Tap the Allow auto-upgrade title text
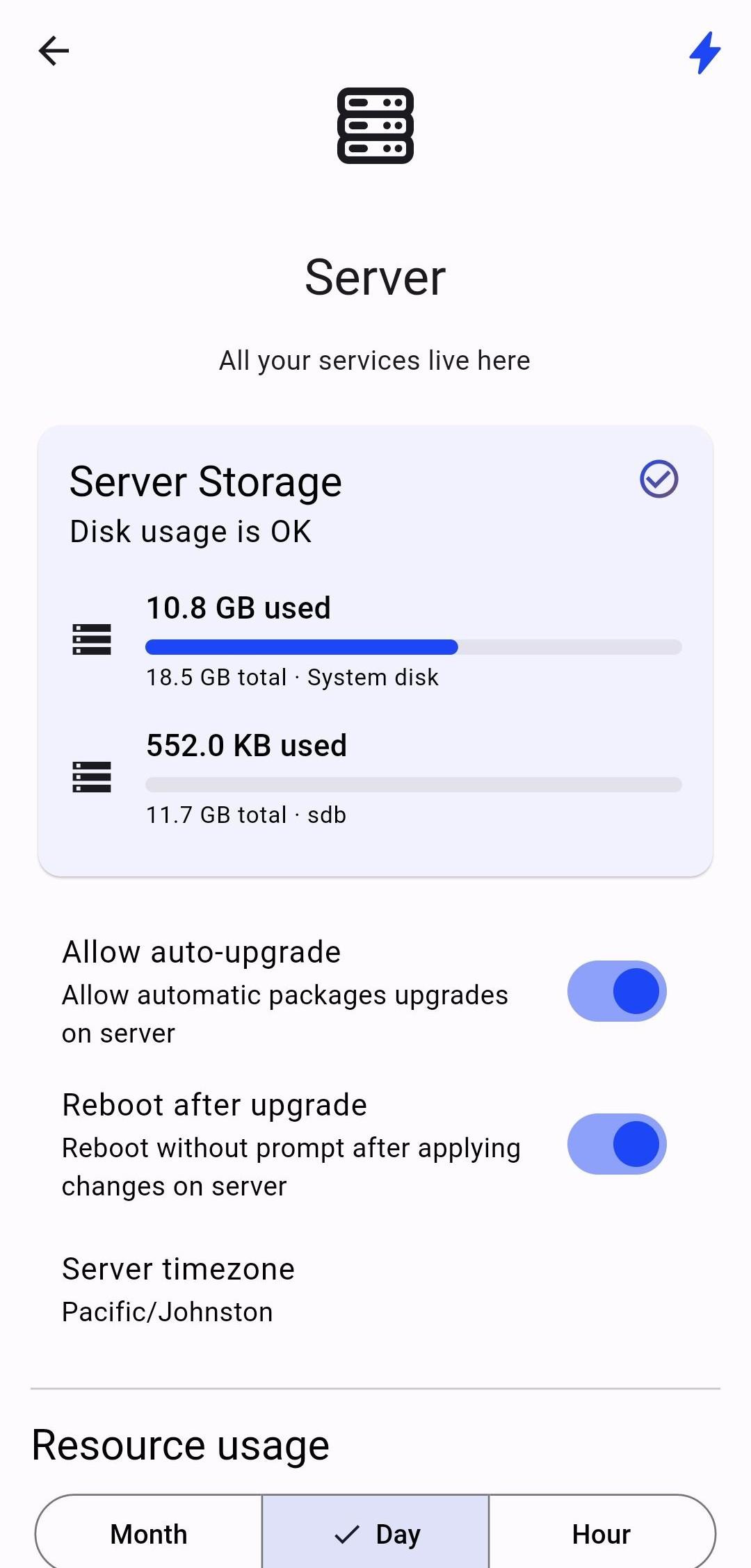This screenshot has width=751, height=1568. point(202,952)
